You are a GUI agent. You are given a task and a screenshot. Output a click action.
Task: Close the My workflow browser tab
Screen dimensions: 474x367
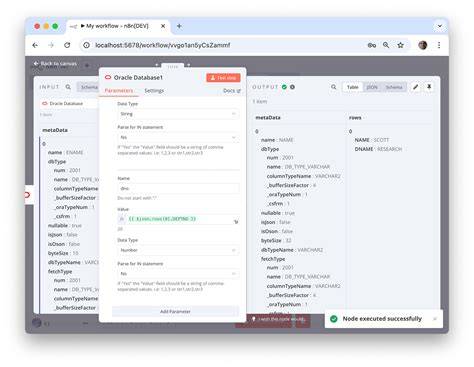163,26
